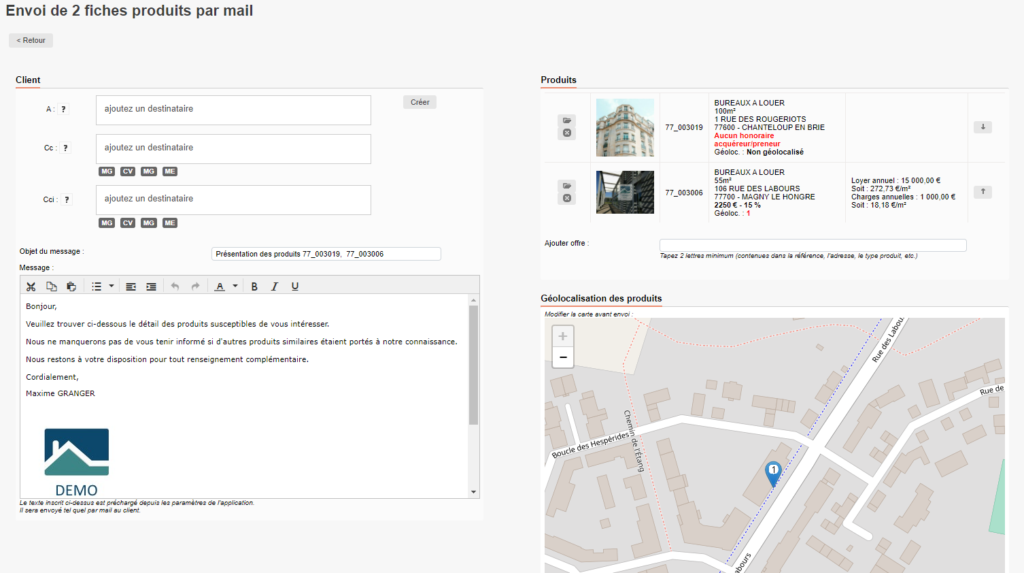
Task: Zoom in on the map with plus button
Action: [563, 337]
